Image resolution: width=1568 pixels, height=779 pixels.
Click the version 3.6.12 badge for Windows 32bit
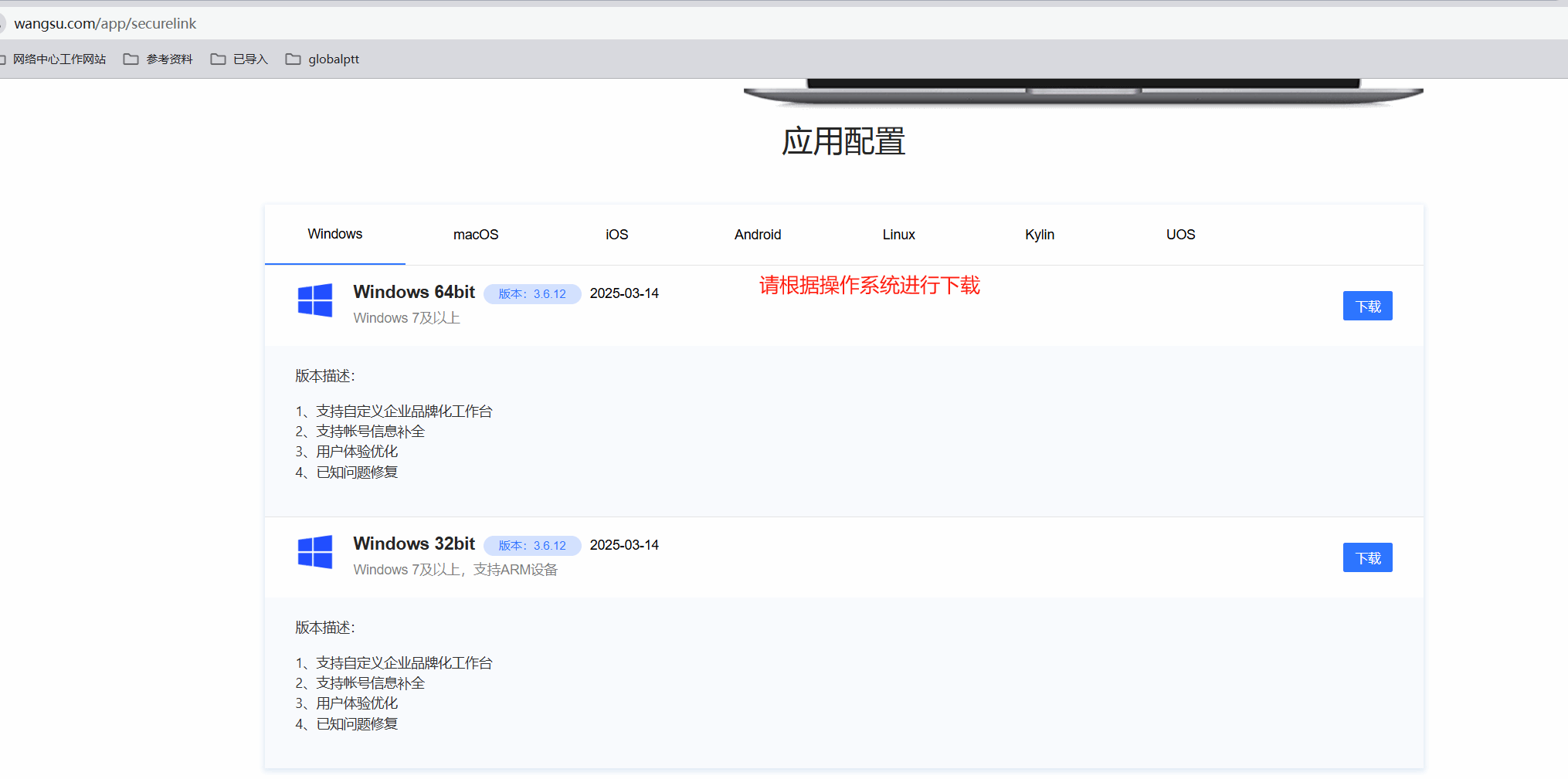tap(532, 546)
